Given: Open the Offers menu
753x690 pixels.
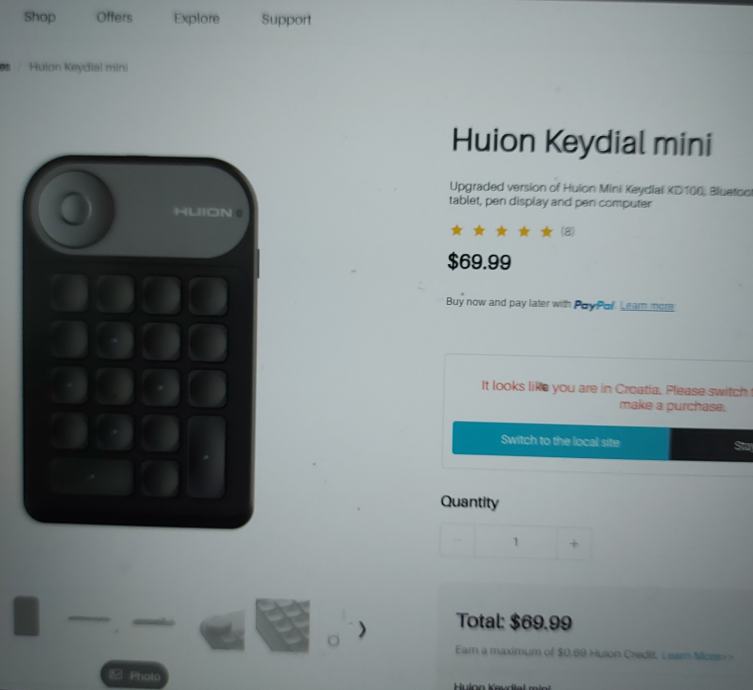Looking at the screenshot, I should [x=114, y=17].
